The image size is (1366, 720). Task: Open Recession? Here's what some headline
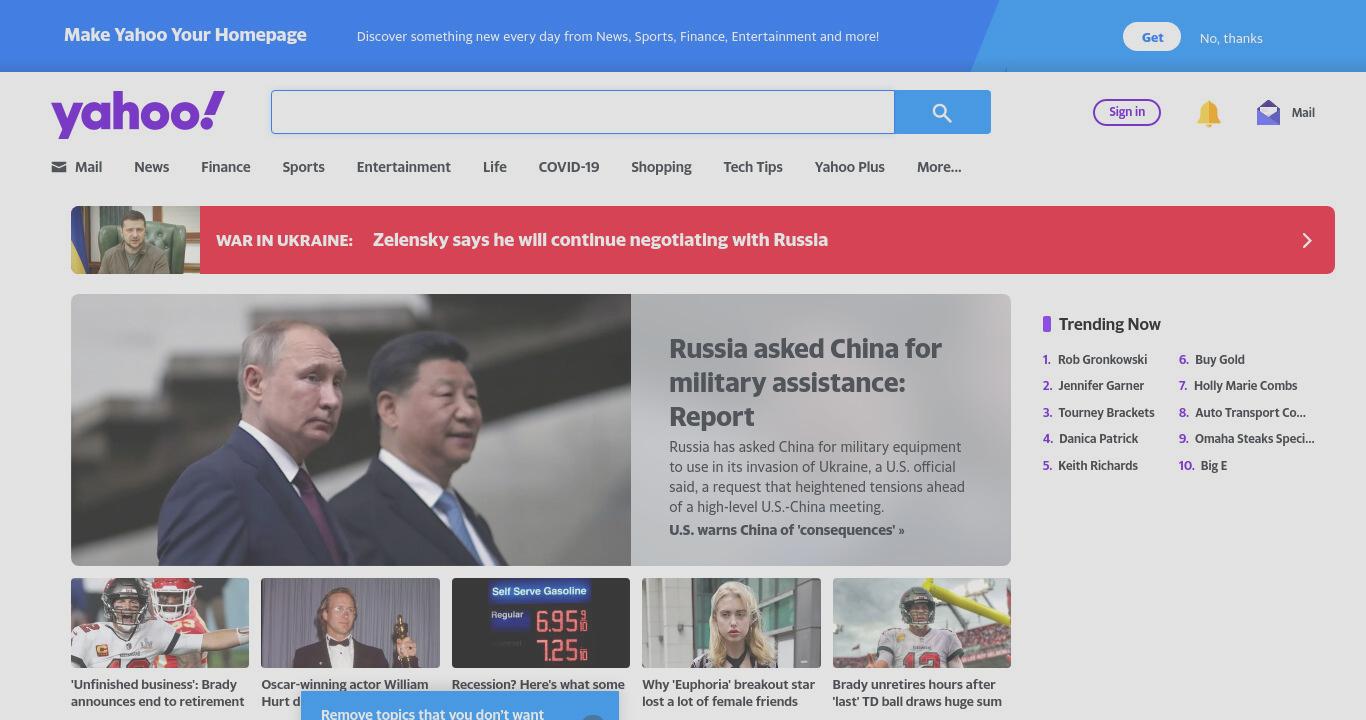pos(538,685)
